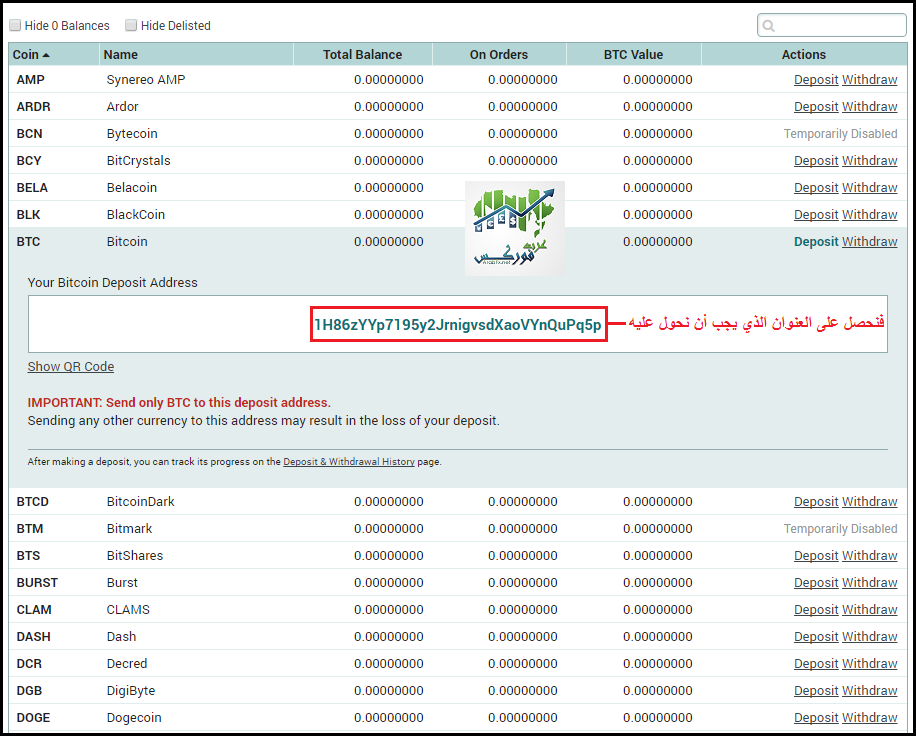Click the Dash name cell

tap(121, 636)
